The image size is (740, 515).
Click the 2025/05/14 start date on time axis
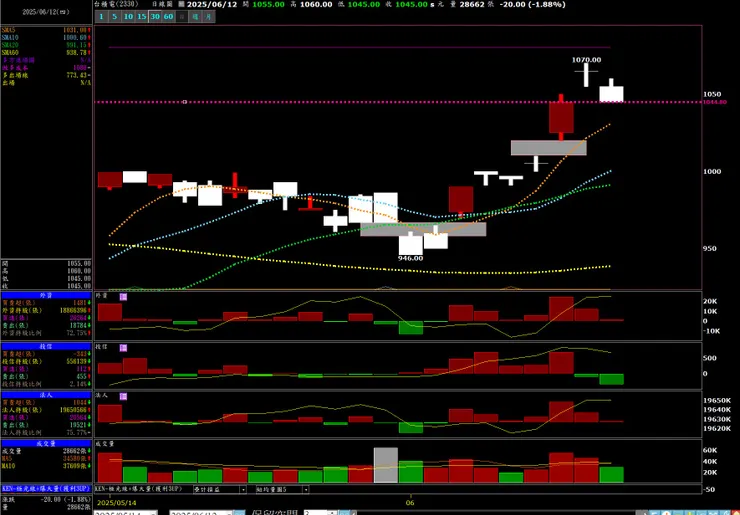click(x=117, y=503)
